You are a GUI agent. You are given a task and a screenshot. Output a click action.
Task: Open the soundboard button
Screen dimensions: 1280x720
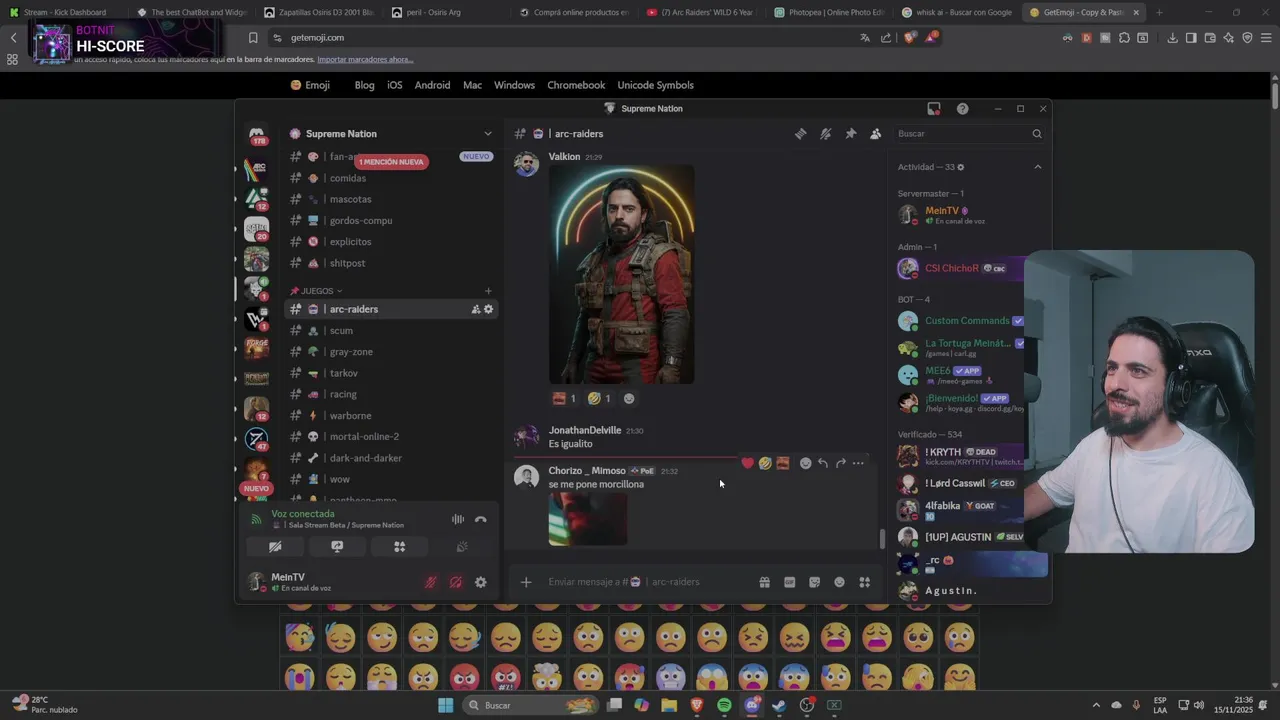pos(461,547)
